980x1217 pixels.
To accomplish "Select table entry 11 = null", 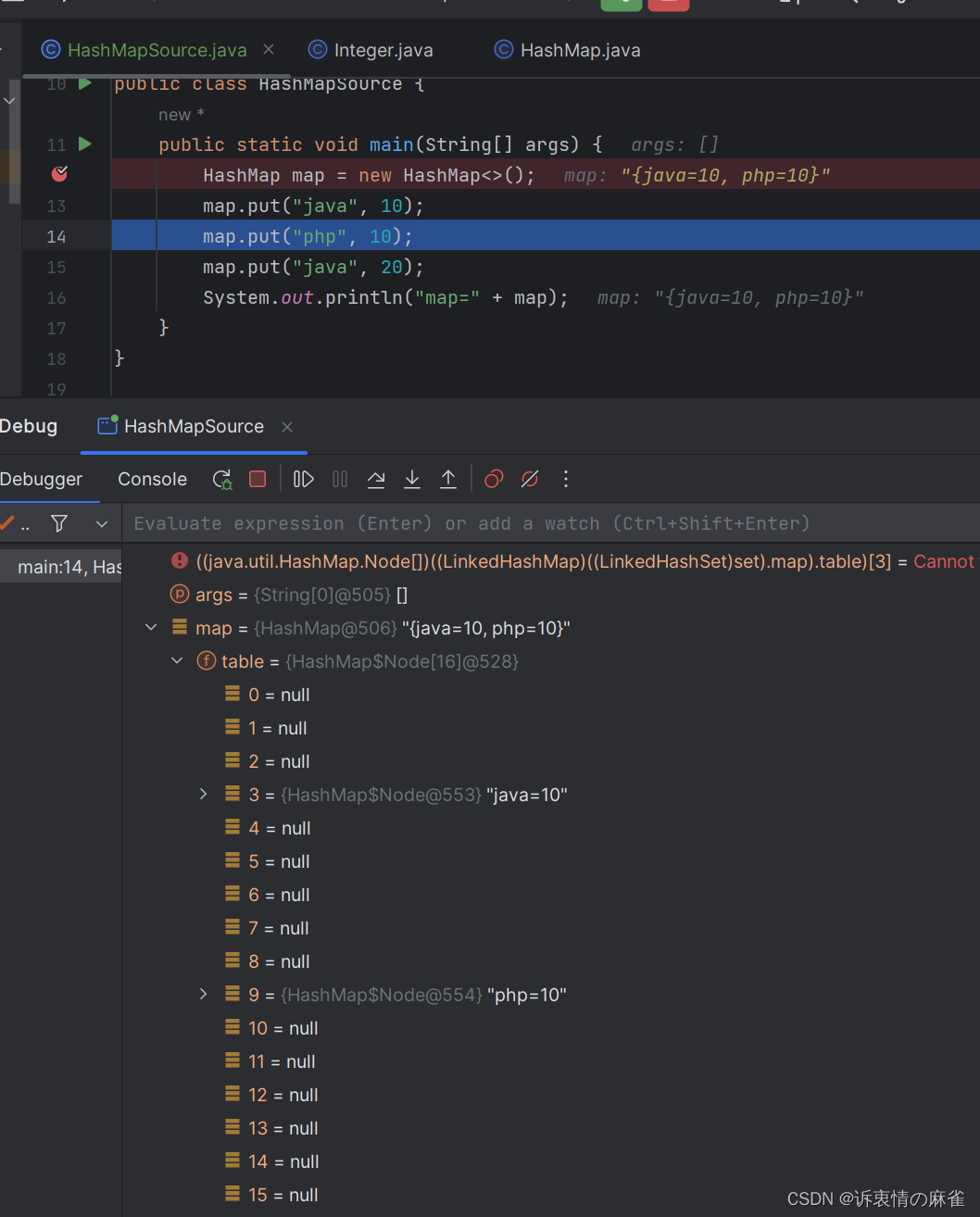I will tap(551, 1061).
